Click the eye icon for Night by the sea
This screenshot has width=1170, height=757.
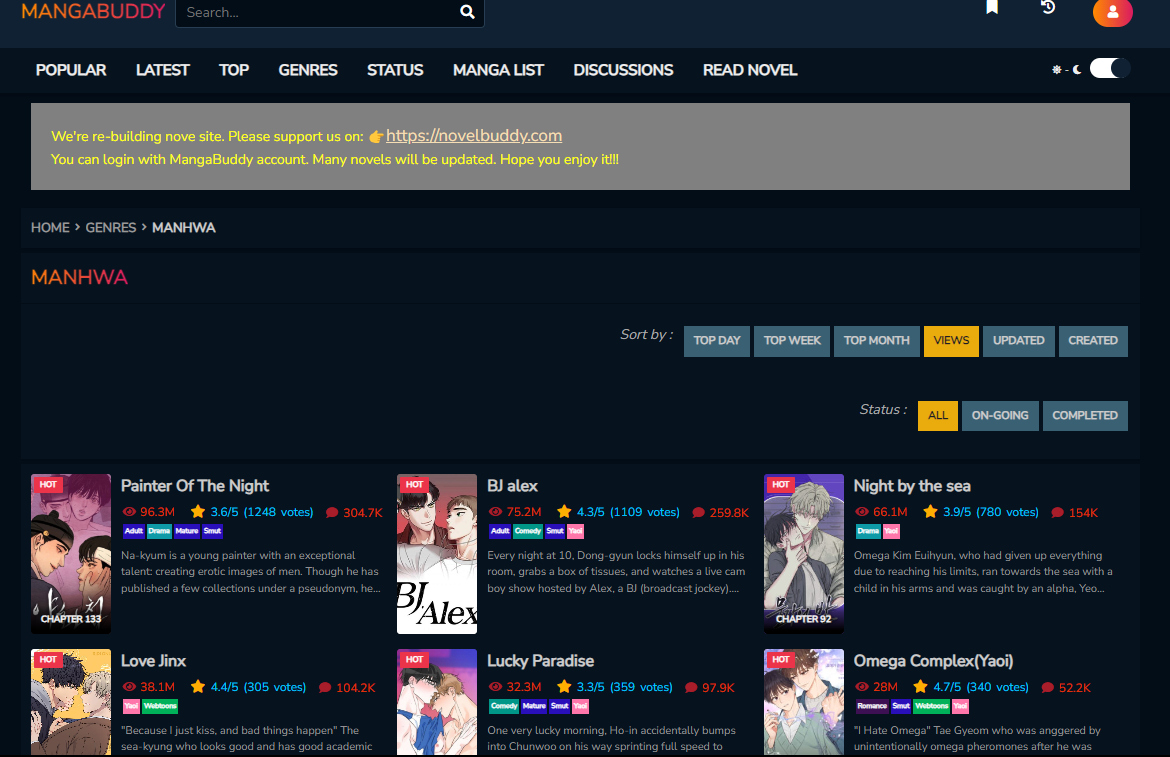(862, 512)
